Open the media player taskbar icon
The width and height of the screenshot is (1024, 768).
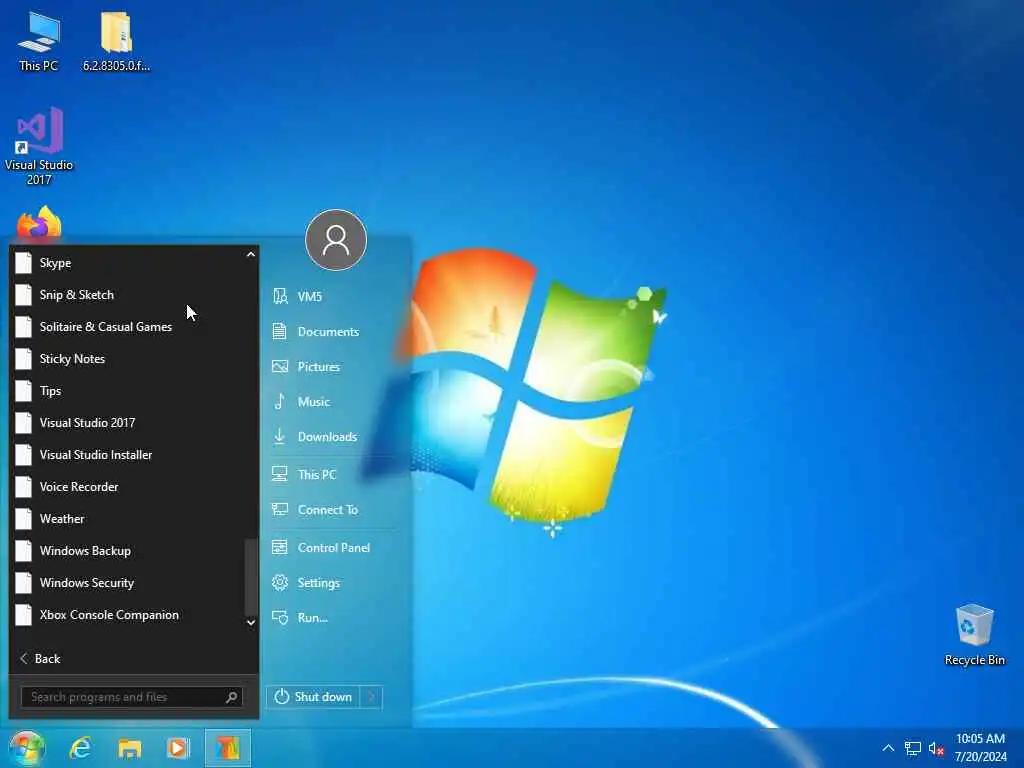click(x=178, y=748)
